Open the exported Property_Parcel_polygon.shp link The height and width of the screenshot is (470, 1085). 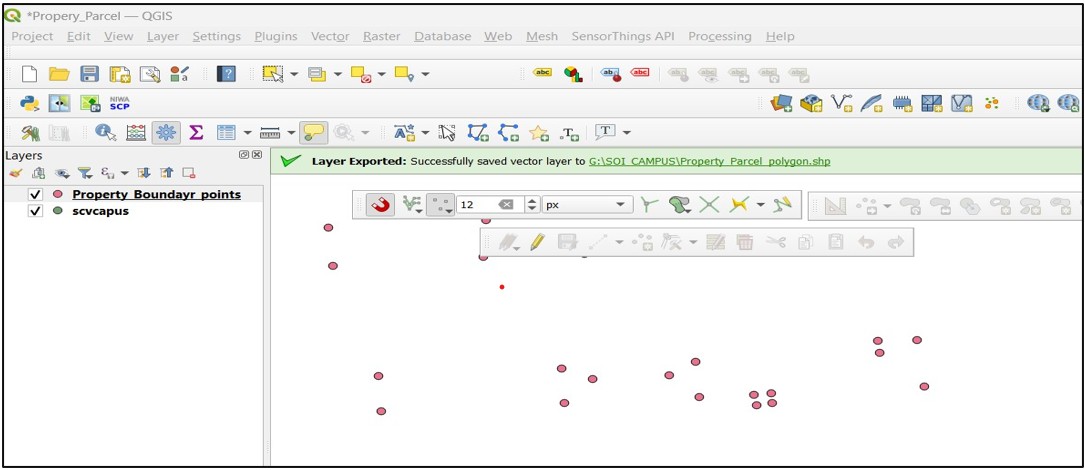pos(709,161)
